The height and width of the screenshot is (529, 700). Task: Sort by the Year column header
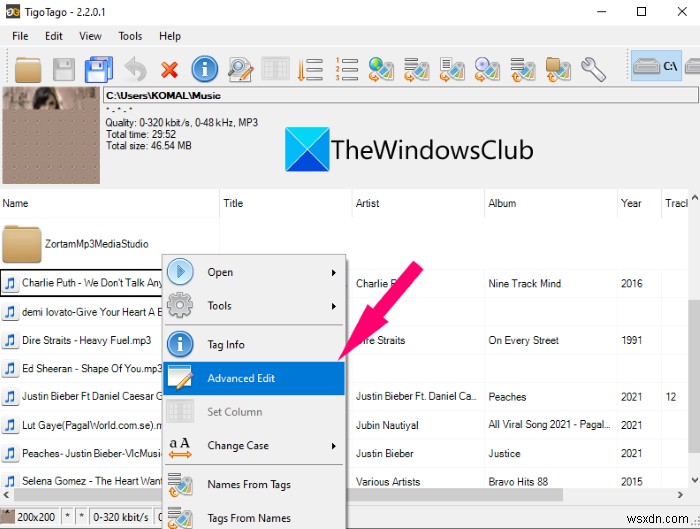(x=639, y=204)
